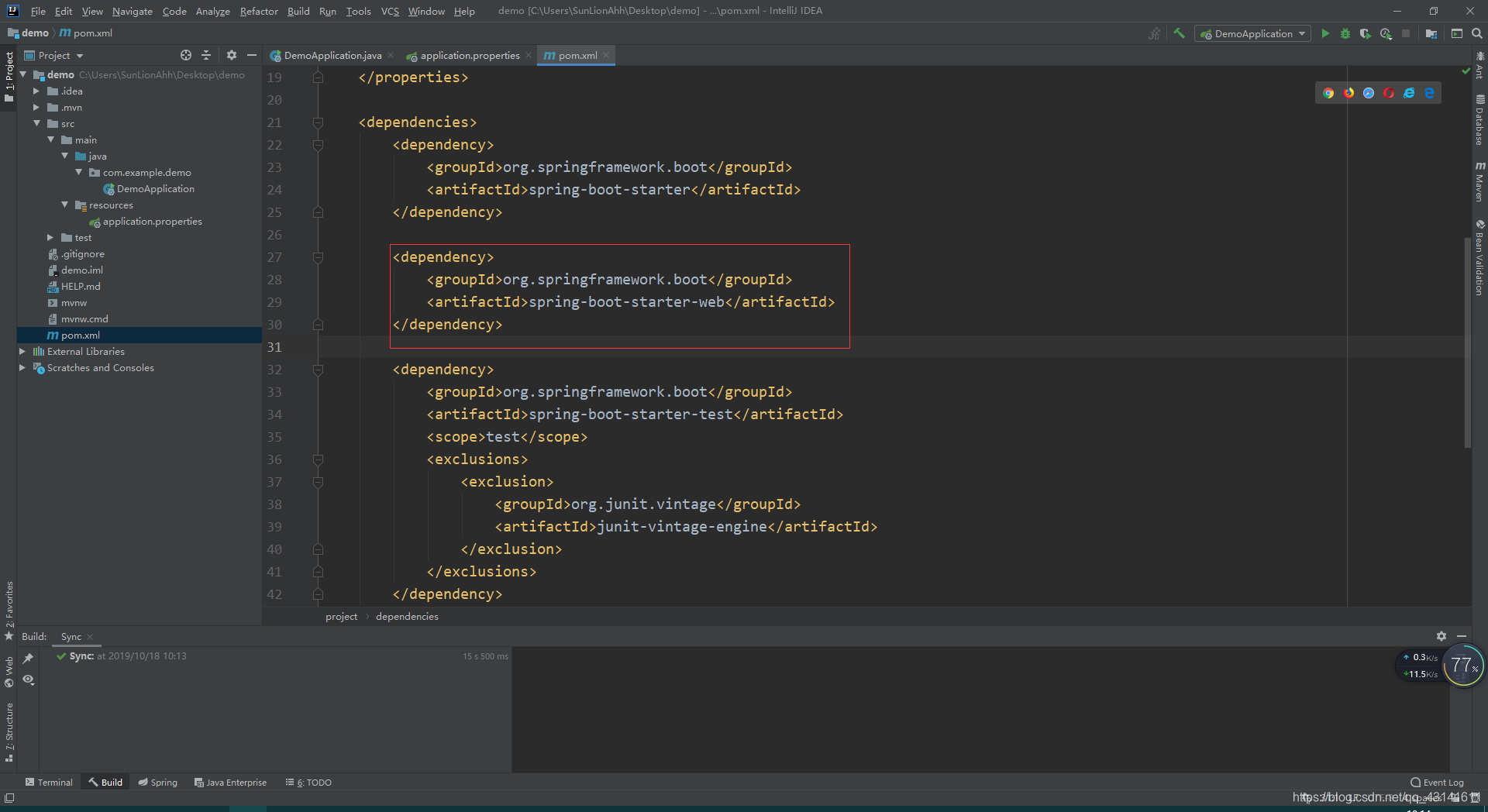Open pom.xml in Opera browser icon
This screenshot has height=812, width=1488.
[x=1389, y=93]
